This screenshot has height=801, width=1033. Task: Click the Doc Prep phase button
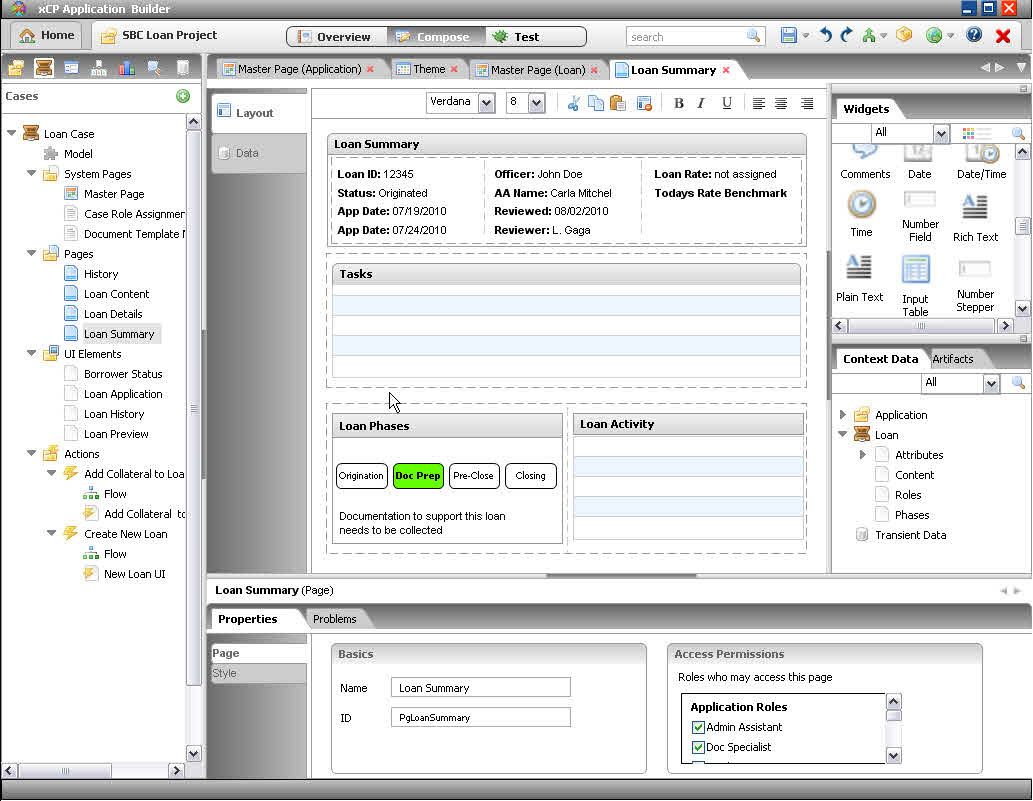tap(418, 476)
